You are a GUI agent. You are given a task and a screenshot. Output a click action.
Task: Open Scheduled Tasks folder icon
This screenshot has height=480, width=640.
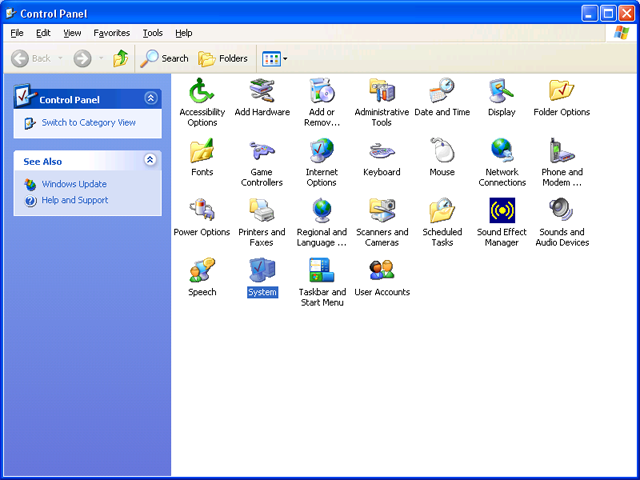442,212
